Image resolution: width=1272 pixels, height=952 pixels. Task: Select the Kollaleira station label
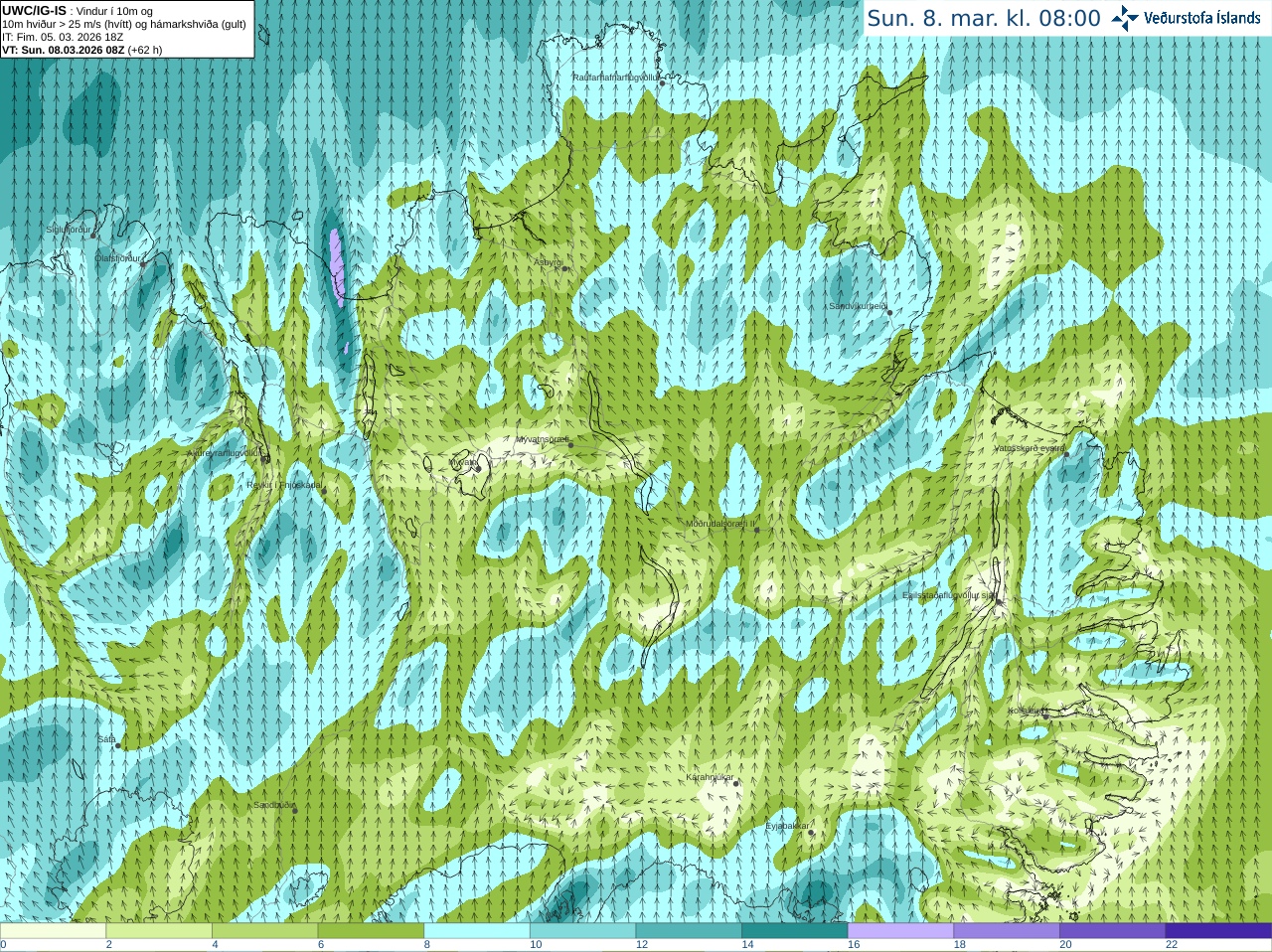click(x=1027, y=711)
